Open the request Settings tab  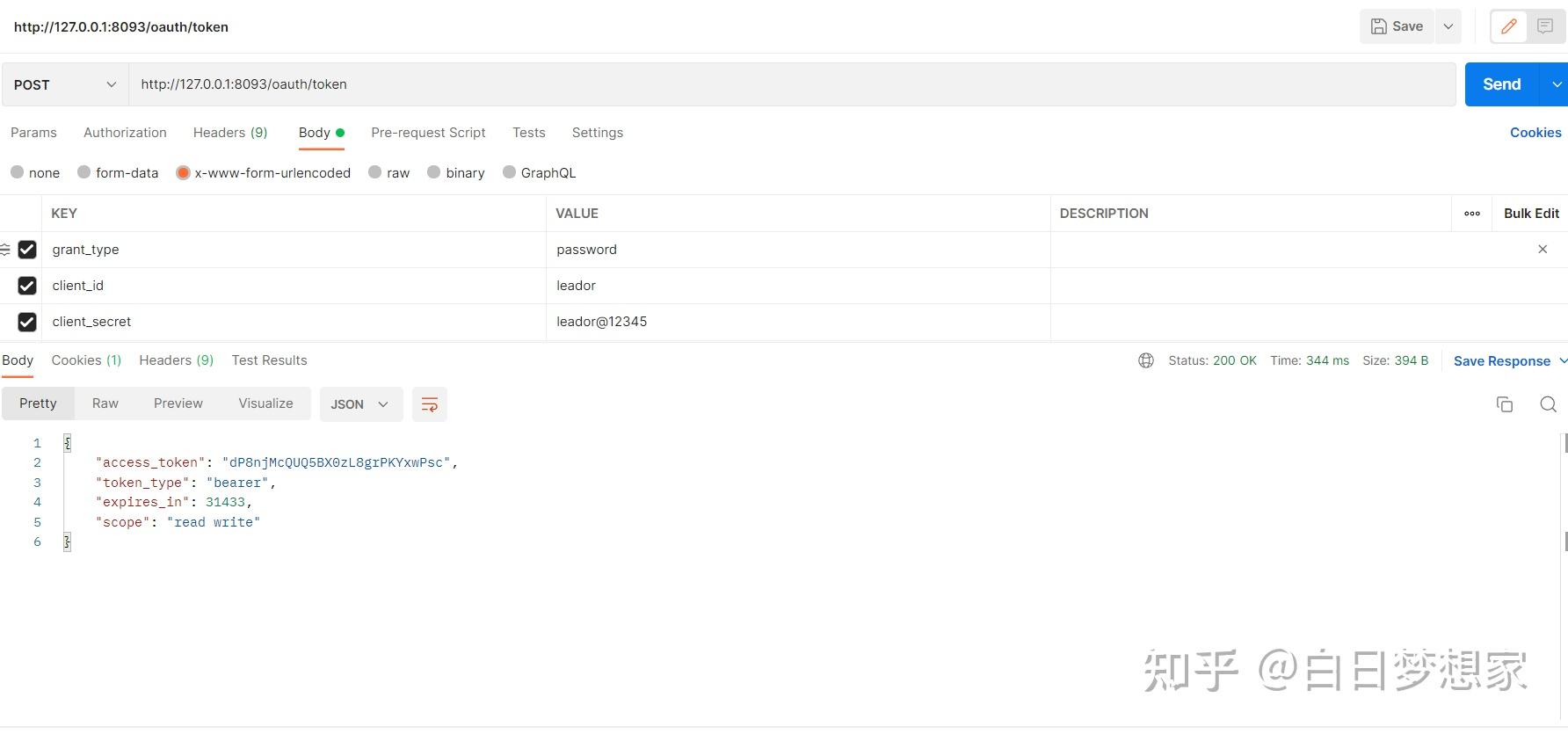tap(598, 133)
